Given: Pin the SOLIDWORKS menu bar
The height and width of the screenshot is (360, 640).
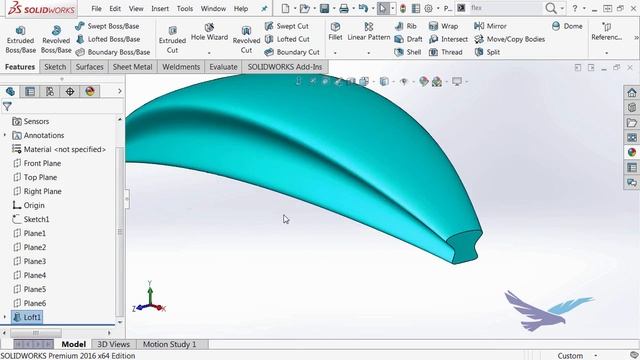Looking at the screenshot, I should [x=264, y=8].
